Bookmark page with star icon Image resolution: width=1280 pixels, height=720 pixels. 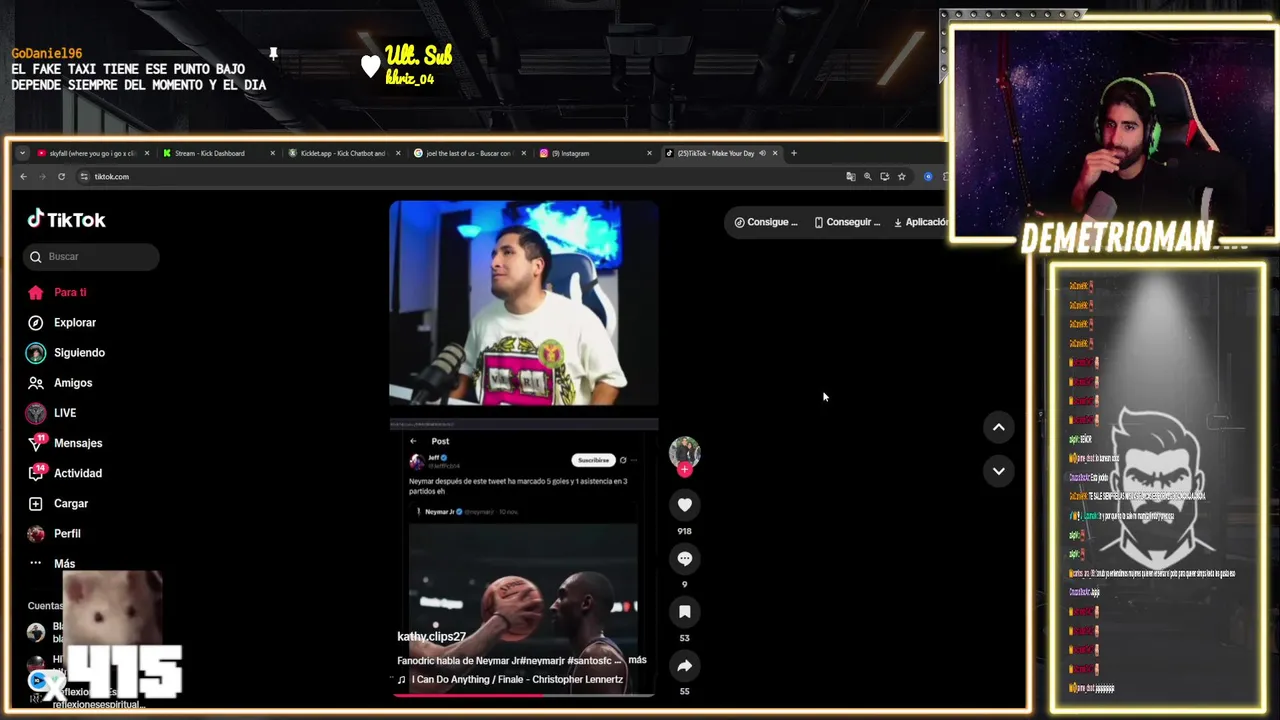[901, 176]
